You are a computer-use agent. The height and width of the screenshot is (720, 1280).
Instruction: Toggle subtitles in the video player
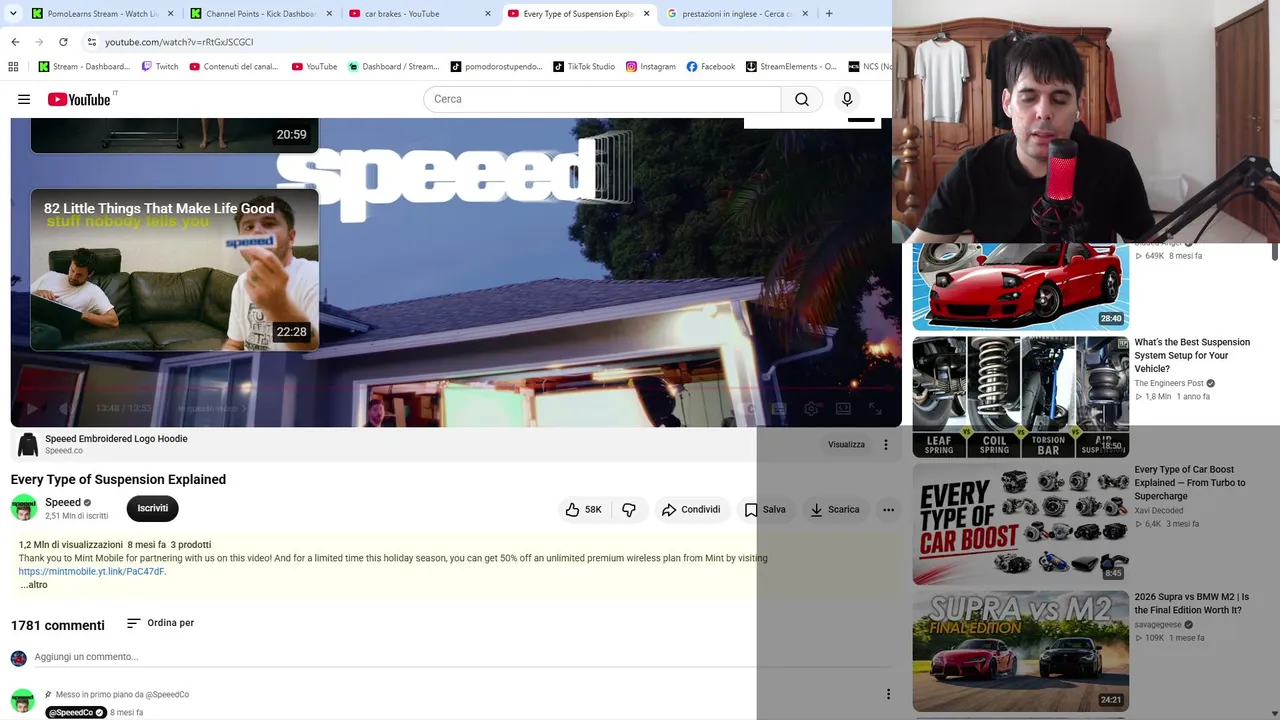(x=779, y=408)
